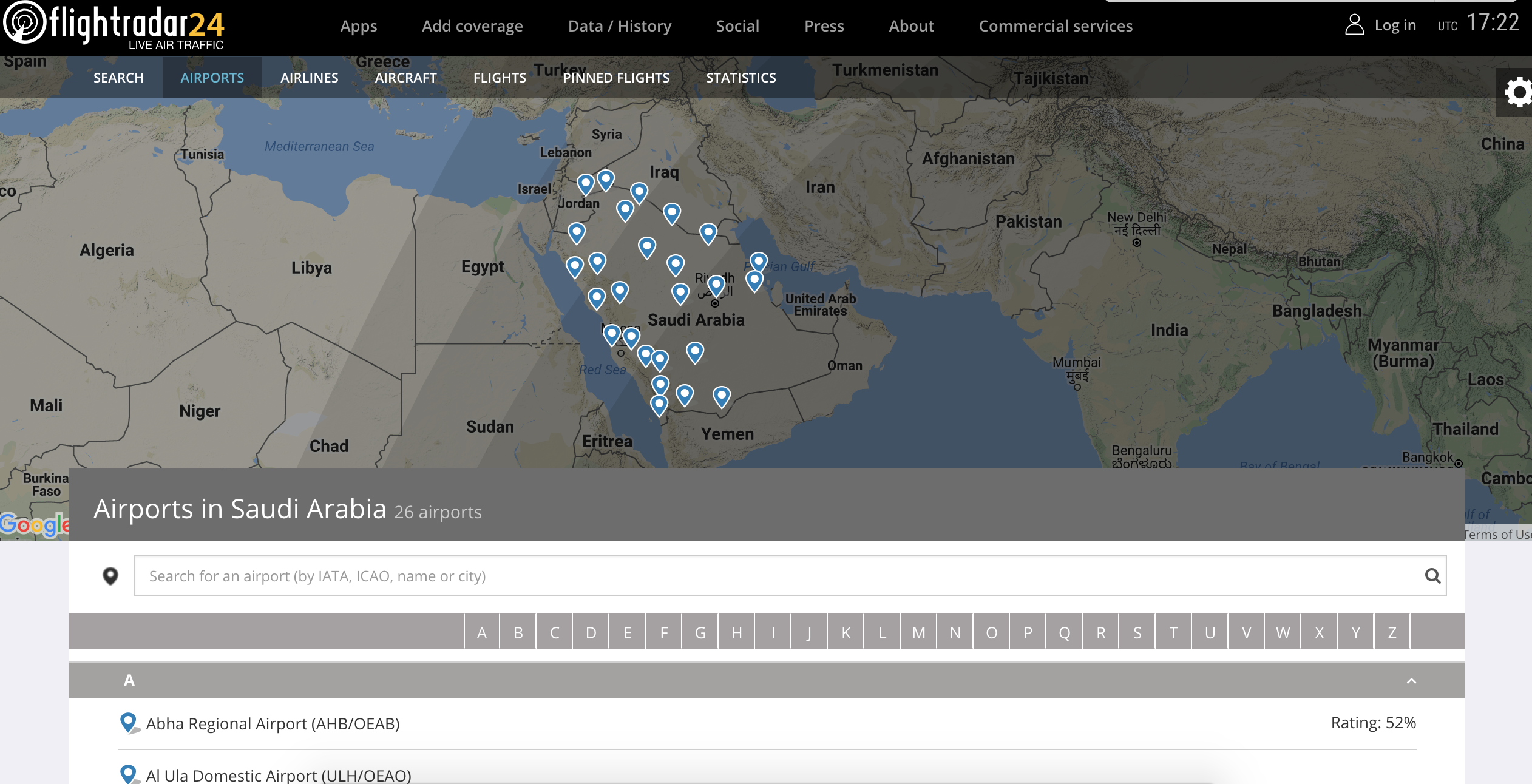Open the Data / History menu
The height and width of the screenshot is (784, 1532).
pos(619,26)
